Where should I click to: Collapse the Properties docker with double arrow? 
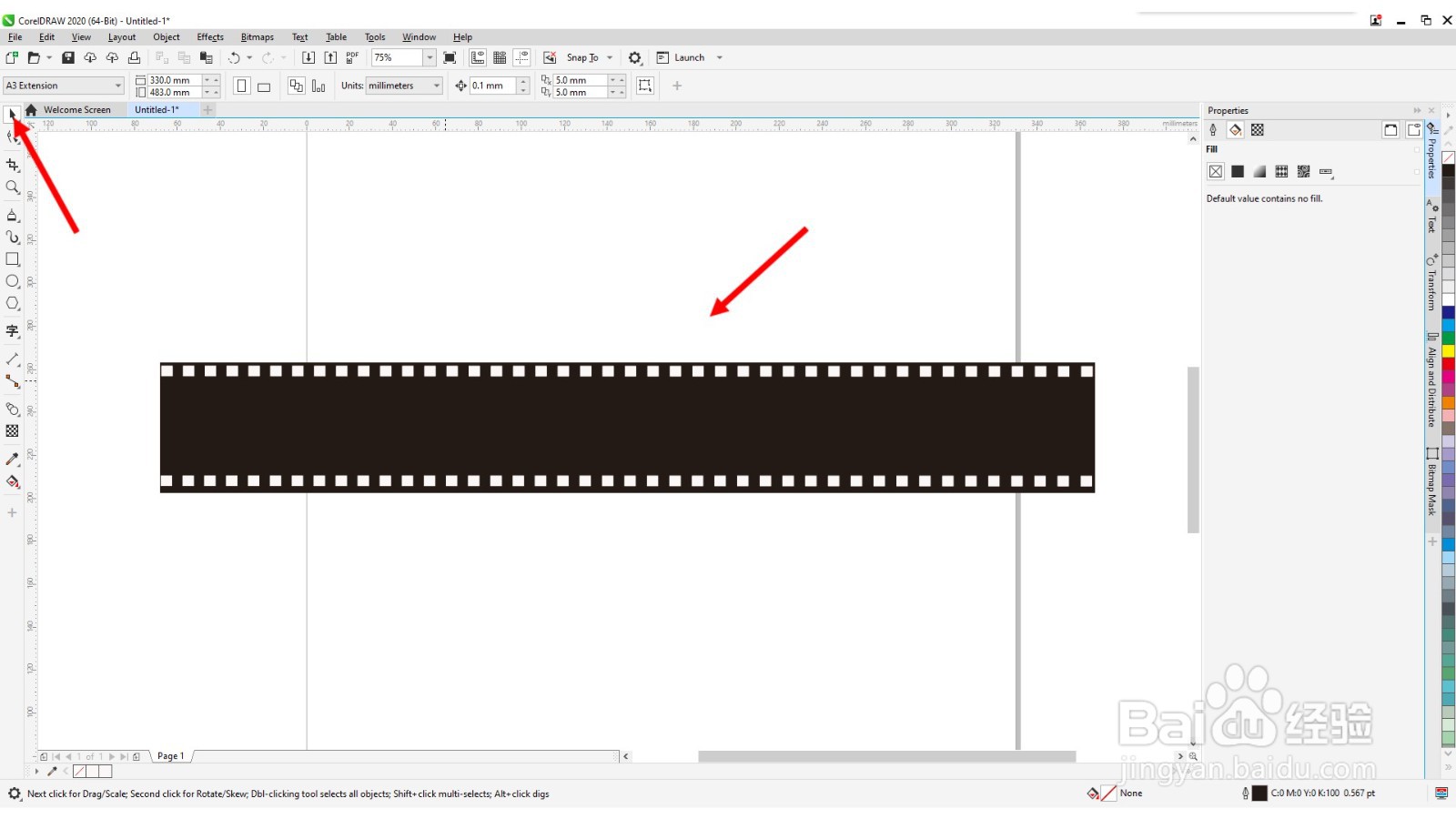pyautogui.click(x=1417, y=110)
